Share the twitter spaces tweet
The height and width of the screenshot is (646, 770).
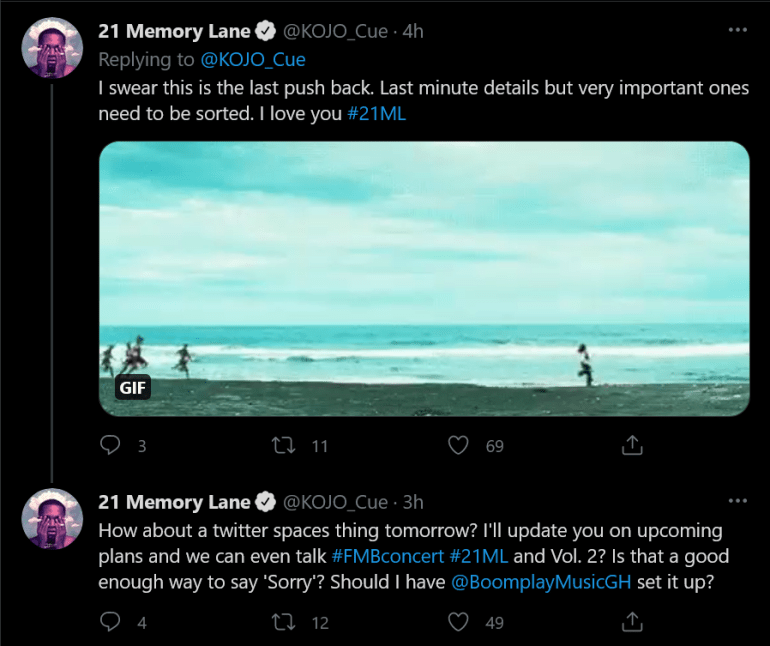[632, 622]
